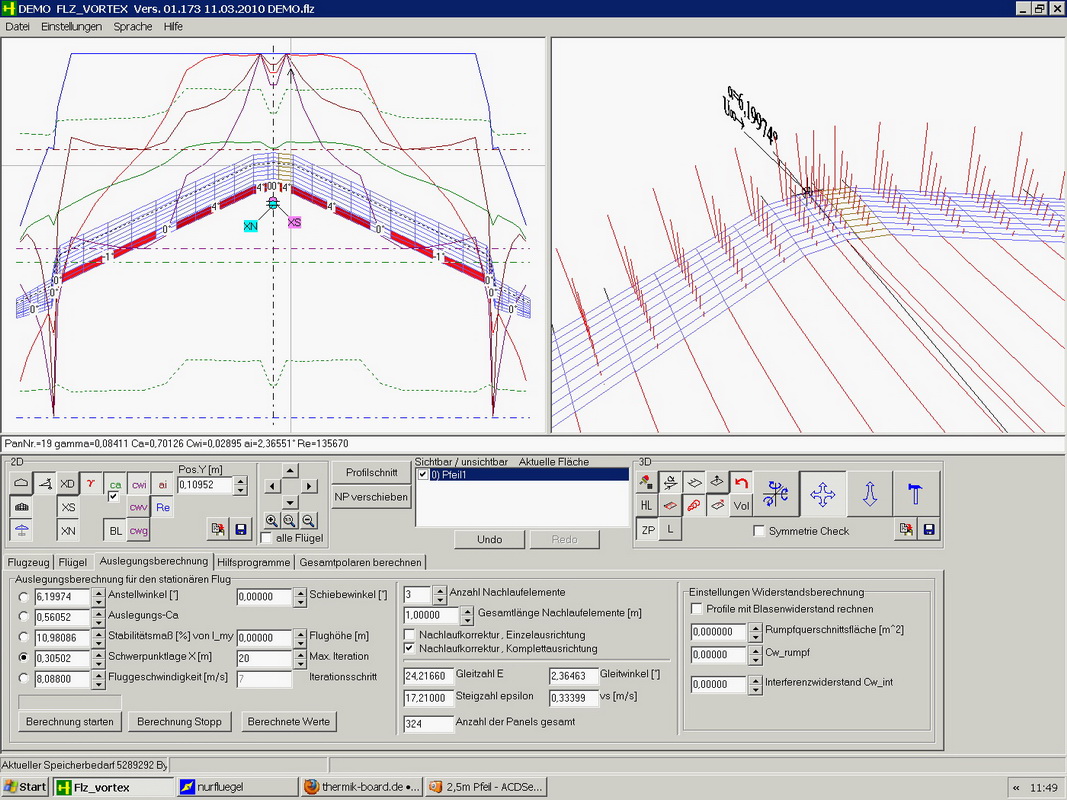
Task: Enable the Symmetrie Check checkbox
Action: (760, 531)
